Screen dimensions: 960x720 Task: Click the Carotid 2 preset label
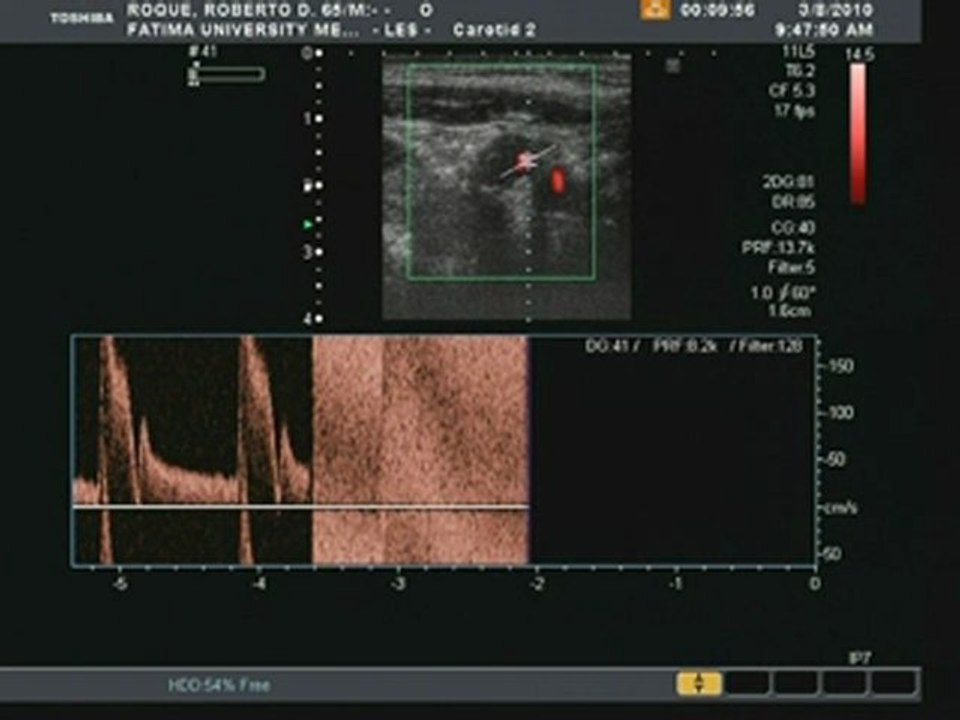tap(494, 29)
